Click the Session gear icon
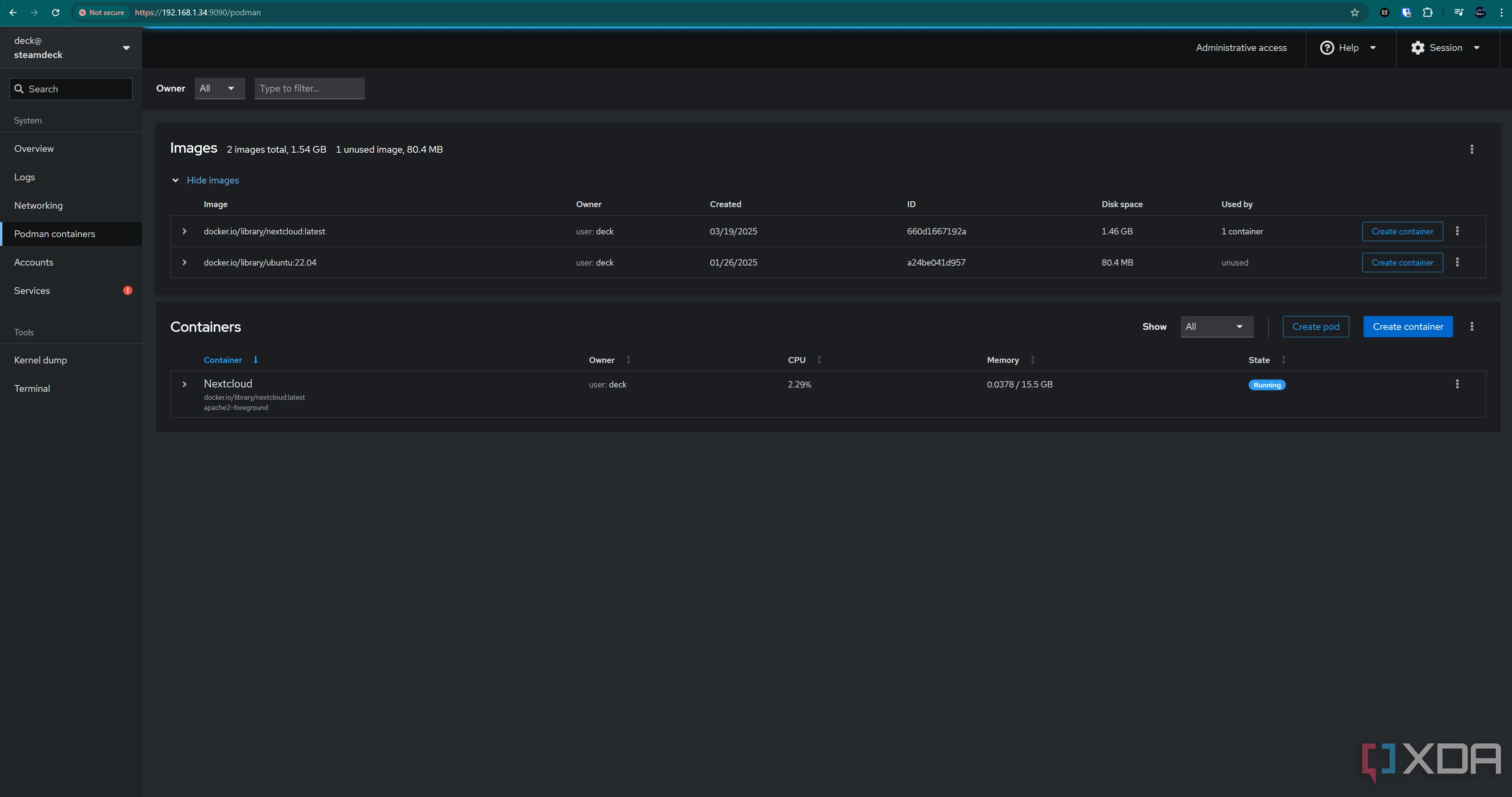The image size is (1512, 797). click(1417, 48)
